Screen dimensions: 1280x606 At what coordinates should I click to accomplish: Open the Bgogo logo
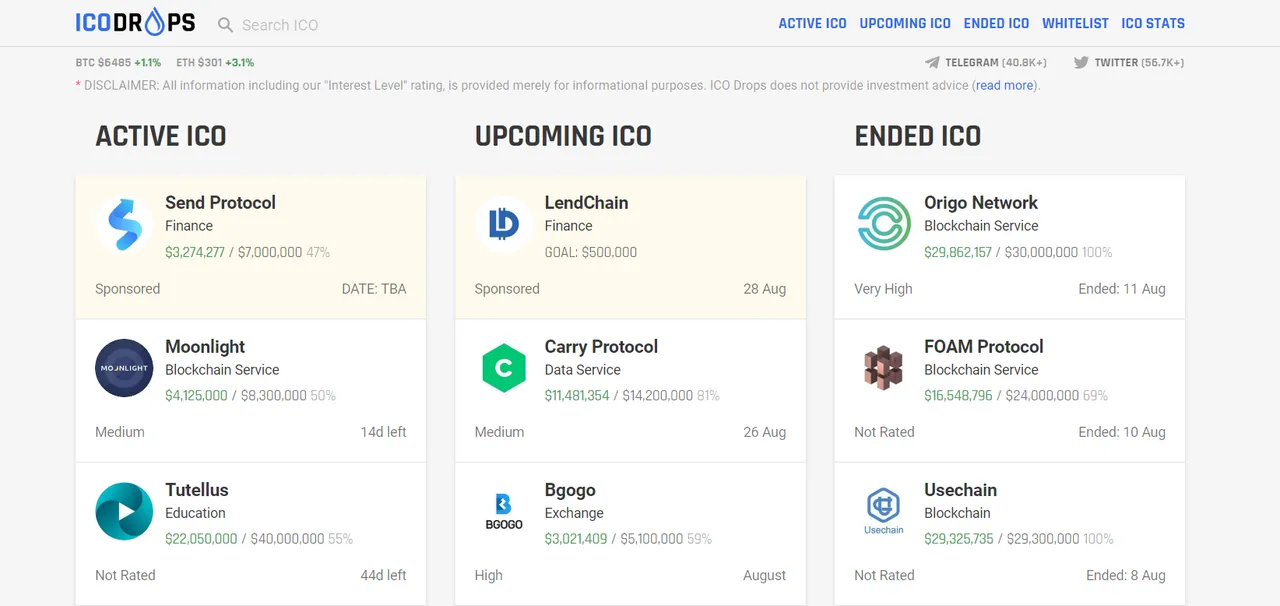(504, 511)
